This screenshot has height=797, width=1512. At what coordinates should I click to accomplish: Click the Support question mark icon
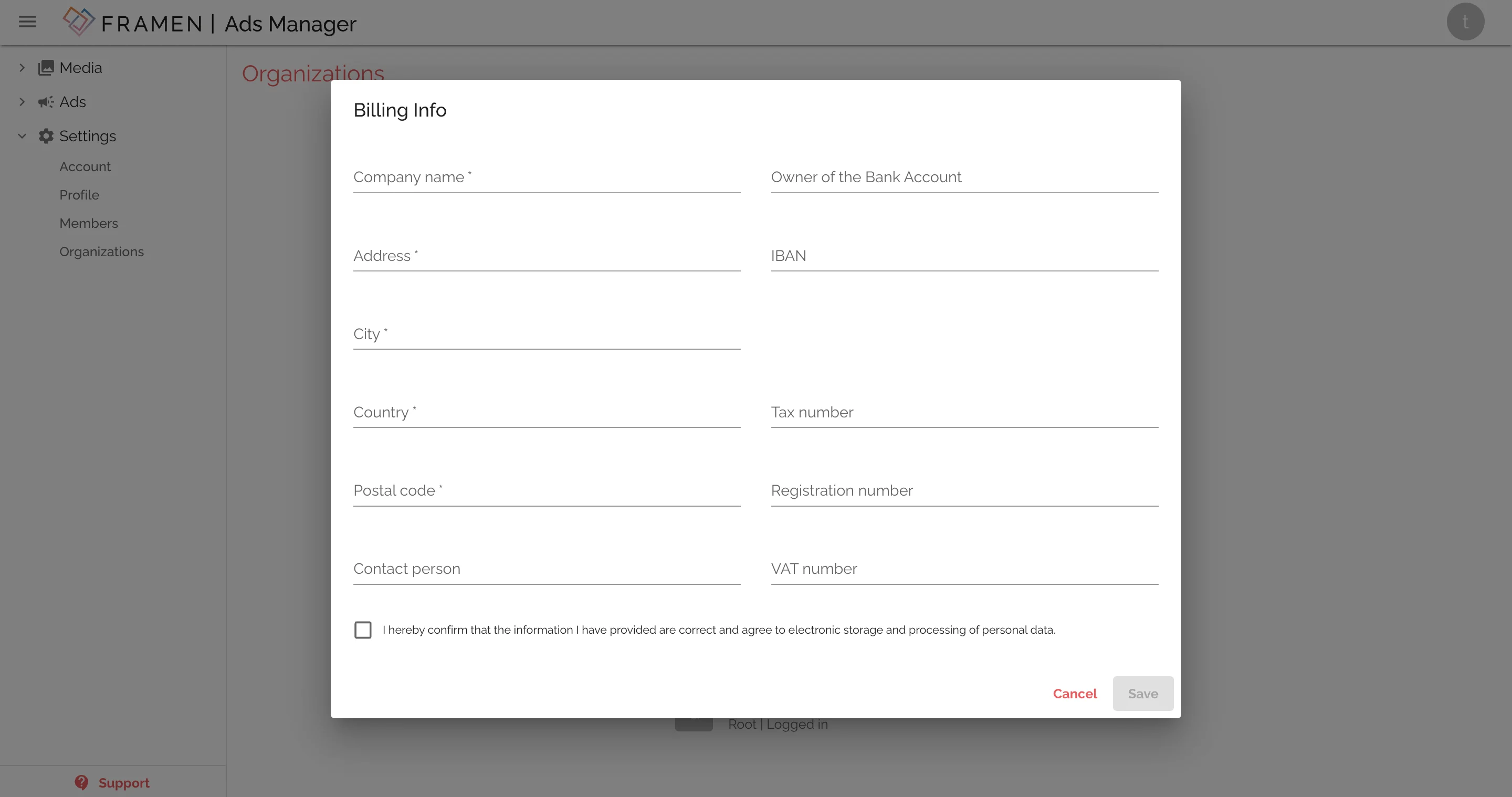(x=81, y=782)
